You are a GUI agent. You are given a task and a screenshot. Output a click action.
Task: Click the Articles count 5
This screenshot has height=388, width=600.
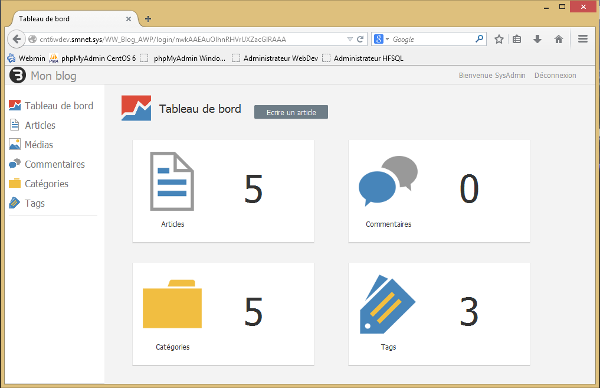pyautogui.click(x=254, y=189)
